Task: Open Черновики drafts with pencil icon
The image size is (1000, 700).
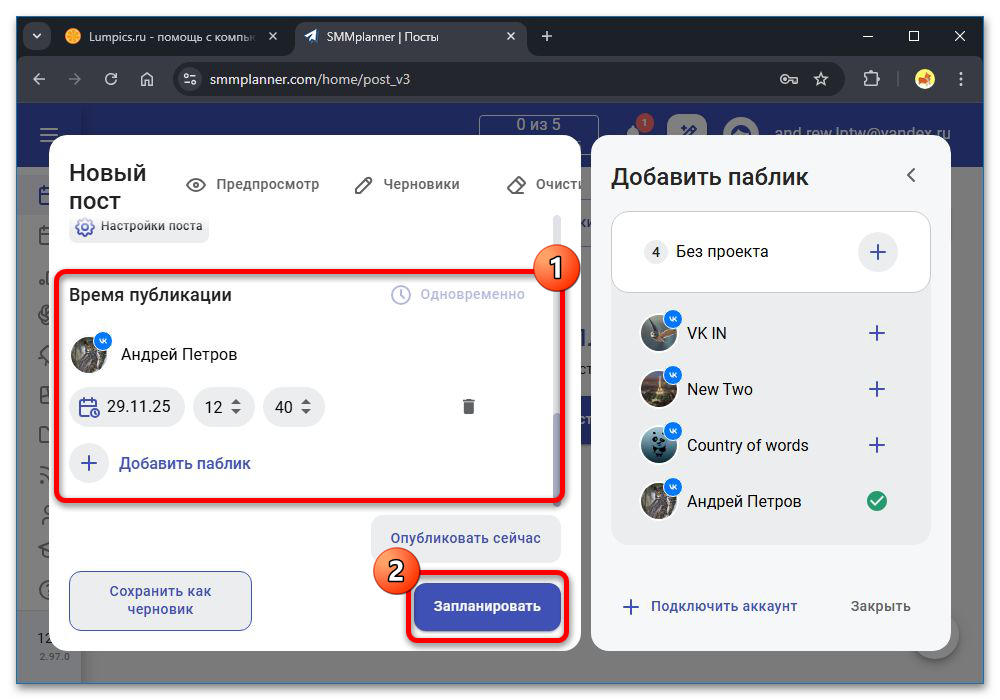Action: [x=407, y=185]
